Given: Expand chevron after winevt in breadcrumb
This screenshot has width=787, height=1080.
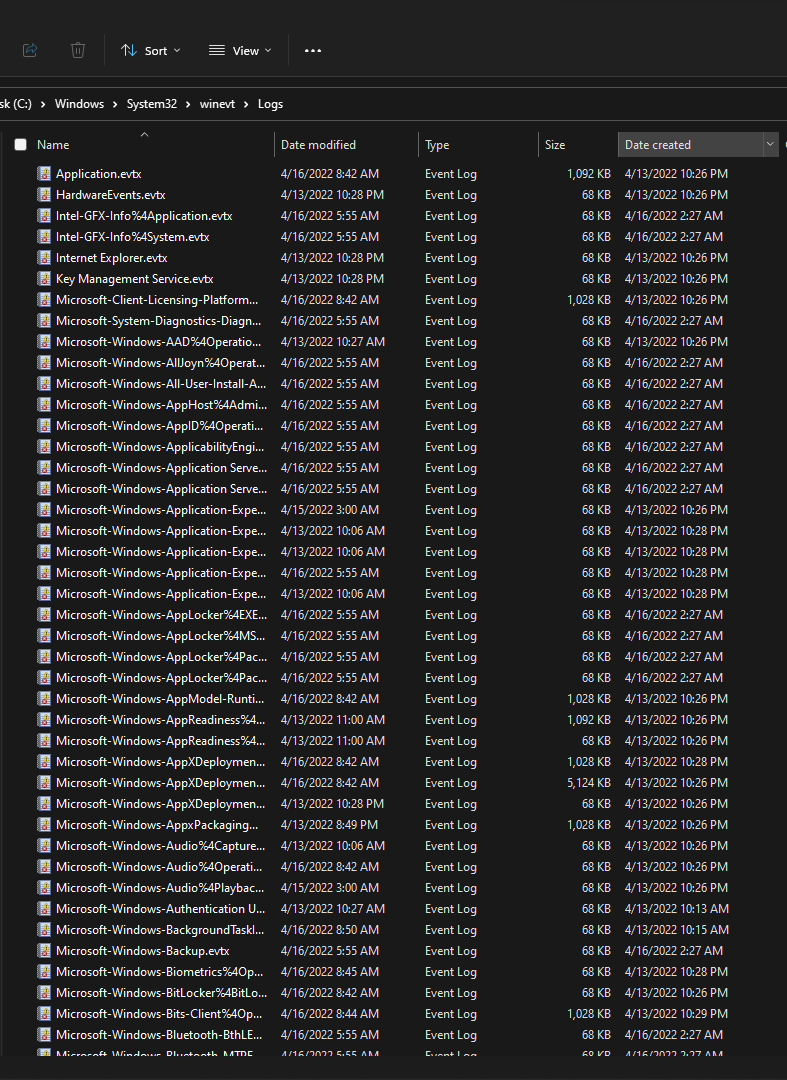Looking at the screenshot, I should [x=246, y=104].
